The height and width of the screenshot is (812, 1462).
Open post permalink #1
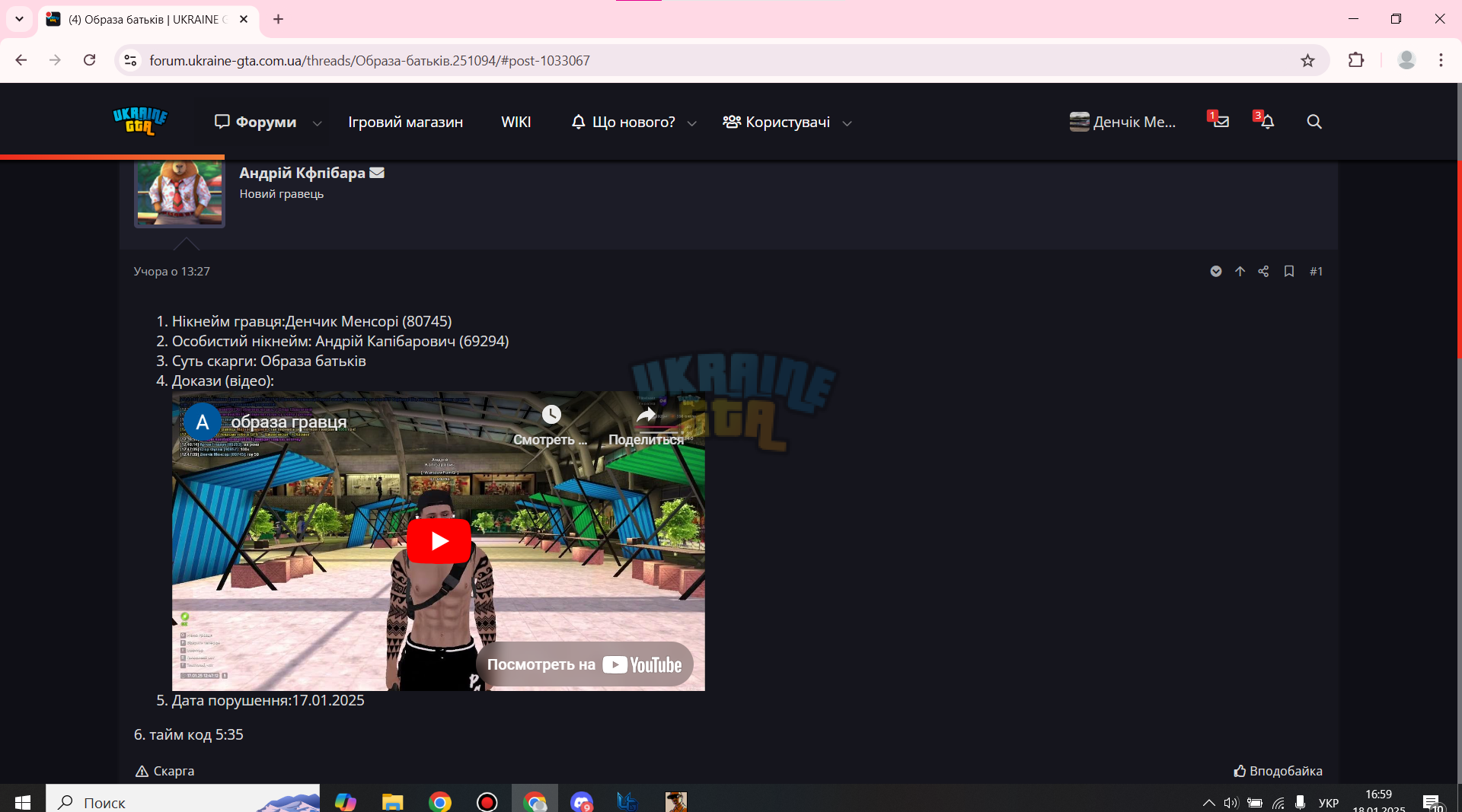coord(1316,271)
